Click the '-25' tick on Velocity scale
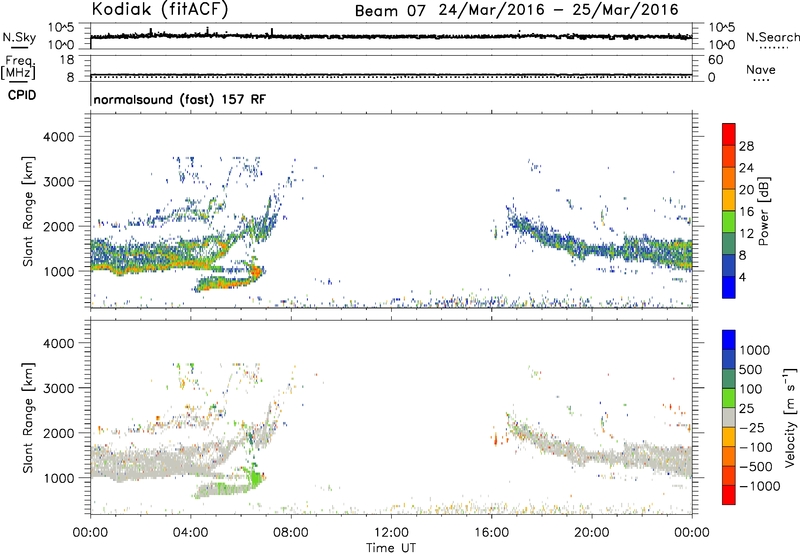 pyautogui.click(x=752, y=427)
